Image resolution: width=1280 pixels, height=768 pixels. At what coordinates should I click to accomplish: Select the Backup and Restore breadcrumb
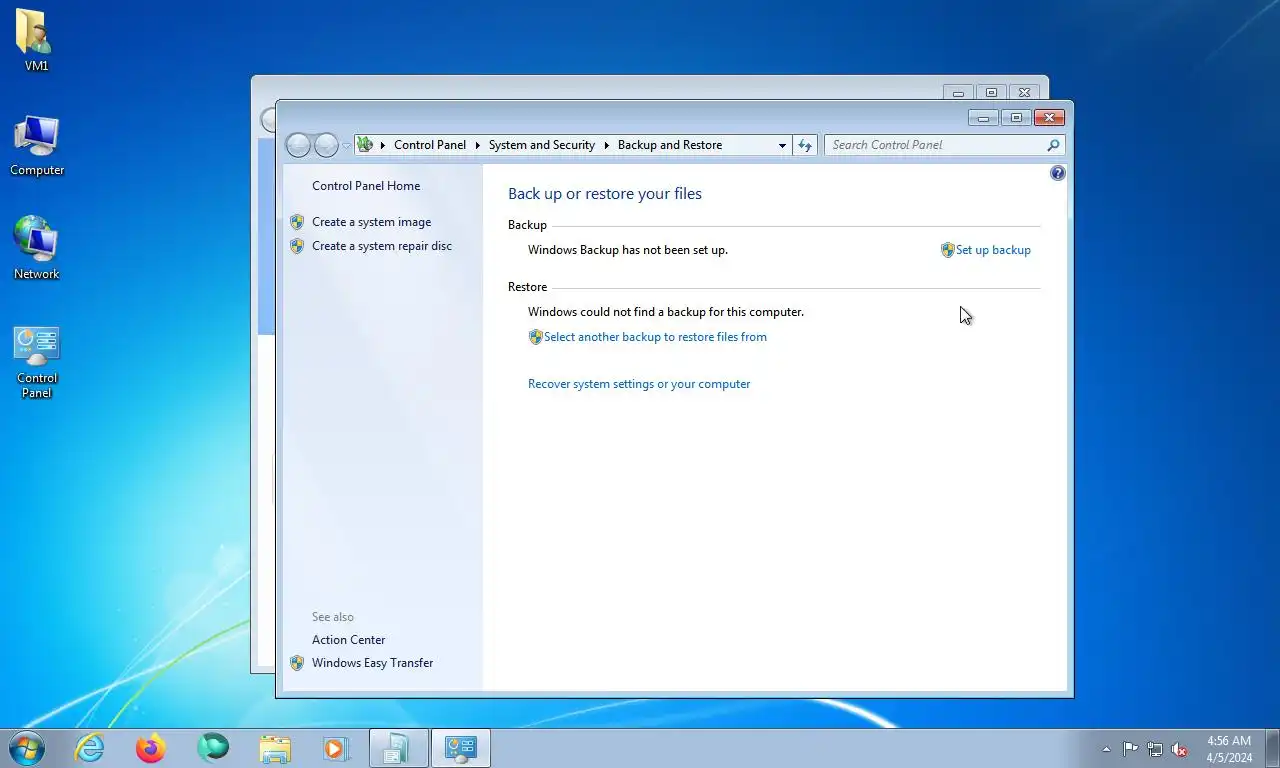pyautogui.click(x=670, y=145)
